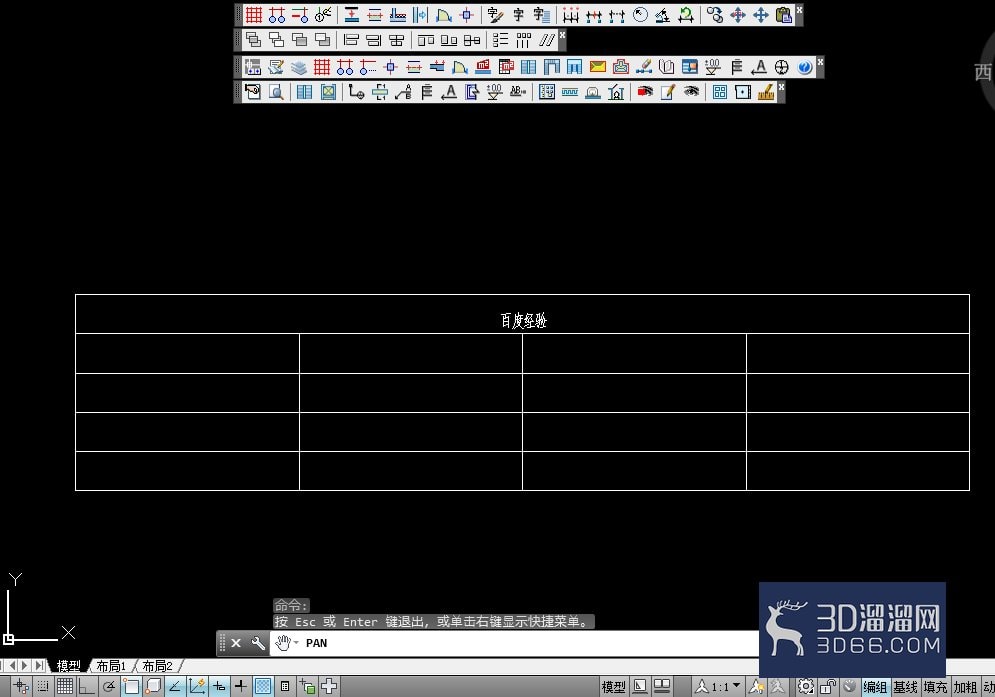
Task: Open workspace switching gear menu
Action: point(806,686)
